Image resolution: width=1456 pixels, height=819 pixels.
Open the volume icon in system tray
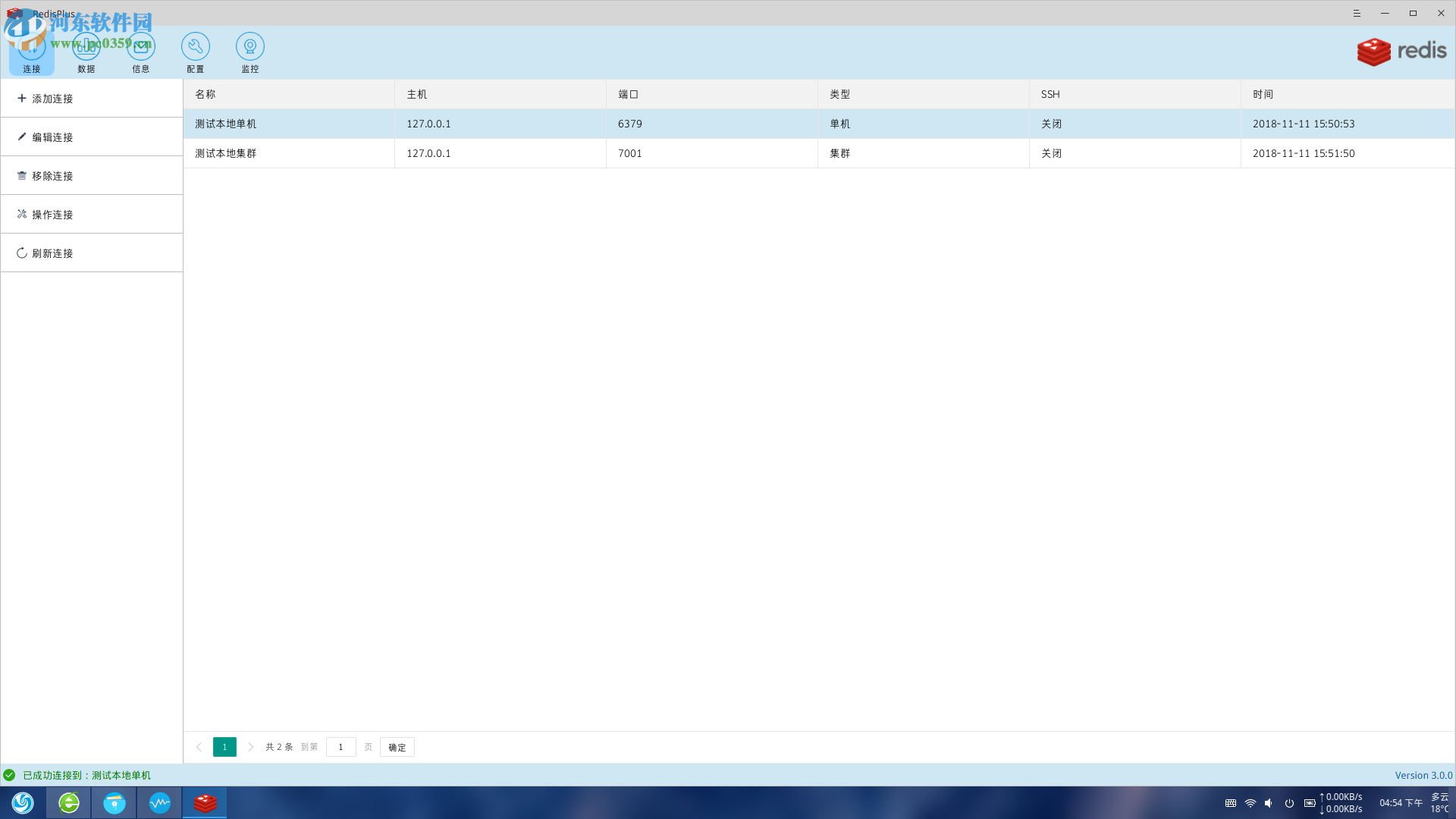tap(1269, 803)
